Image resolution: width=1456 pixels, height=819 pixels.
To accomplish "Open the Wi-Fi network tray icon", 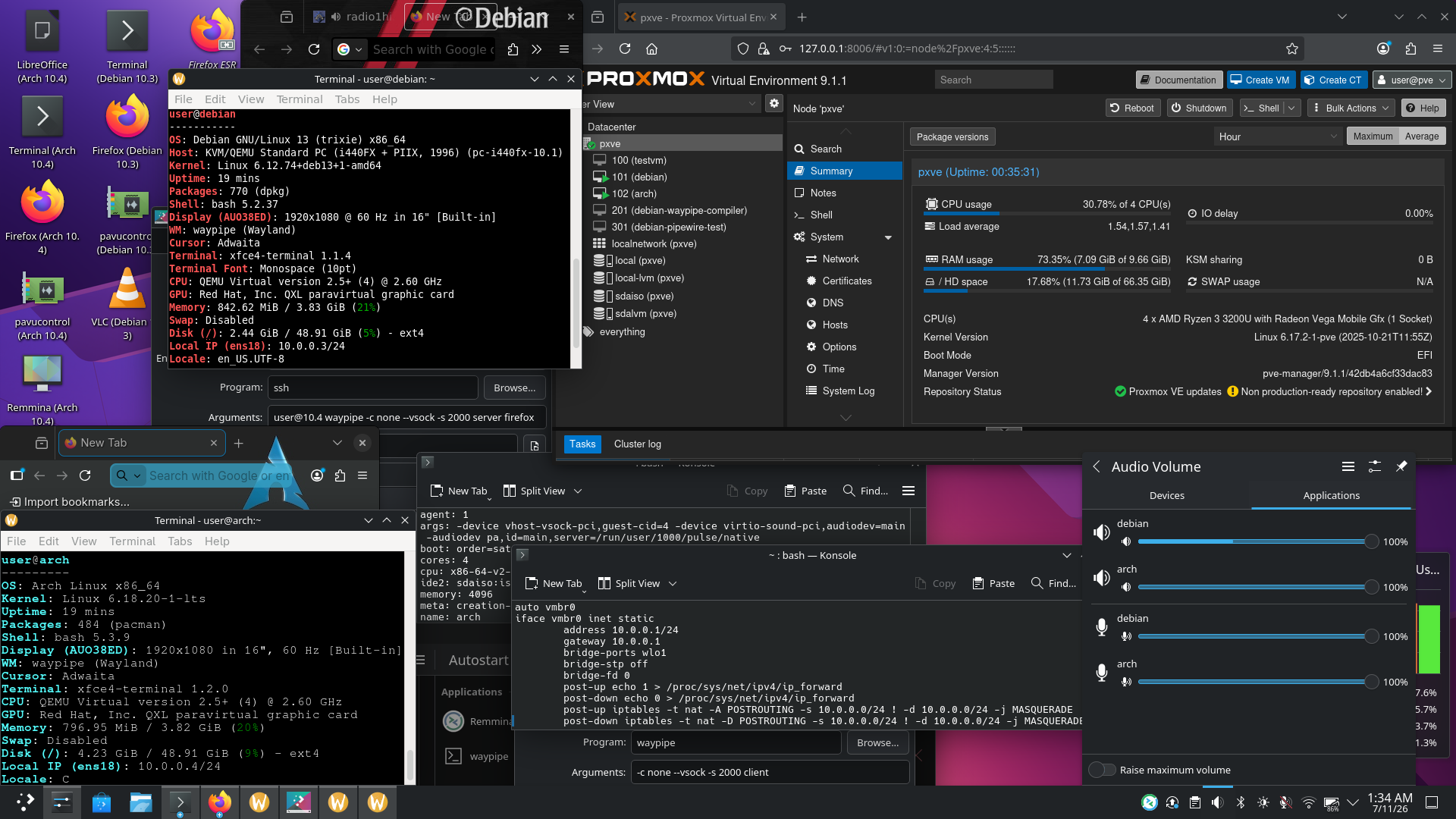I will pyautogui.click(x=1308, y=802).
